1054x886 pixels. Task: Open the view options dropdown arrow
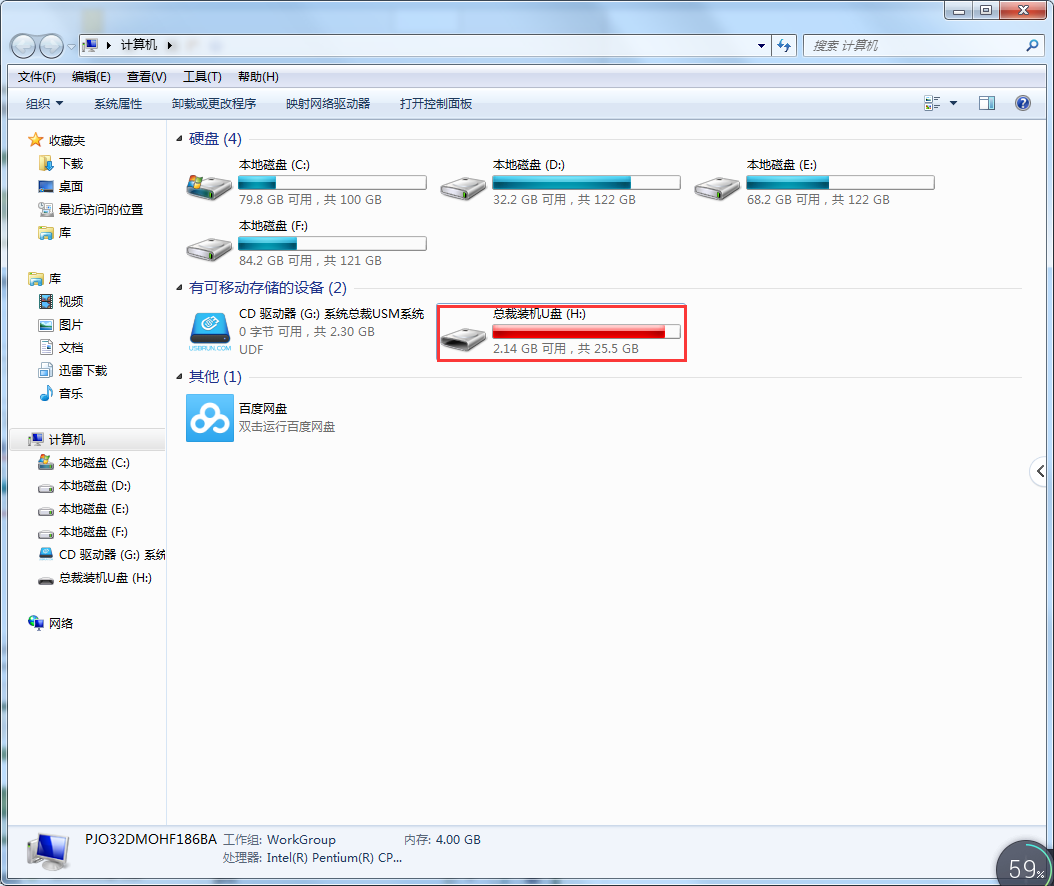coord(953,103)
